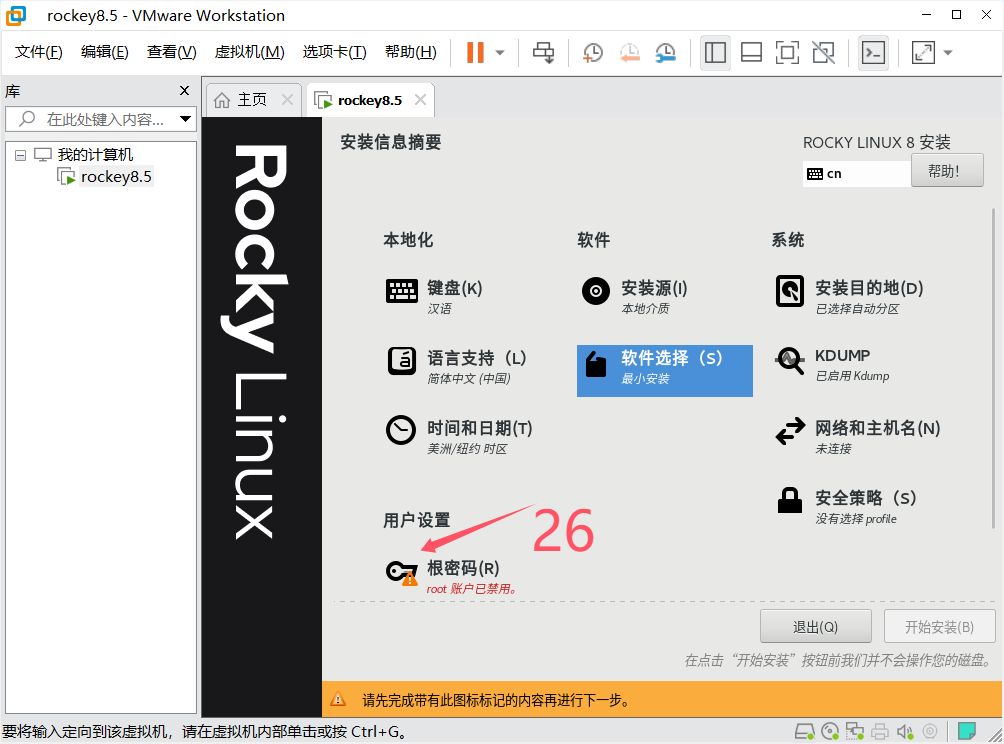This screenshot has width=1004, height=744.
Task: Toggle Unity mode icon
Action: [x=823, y=53]
